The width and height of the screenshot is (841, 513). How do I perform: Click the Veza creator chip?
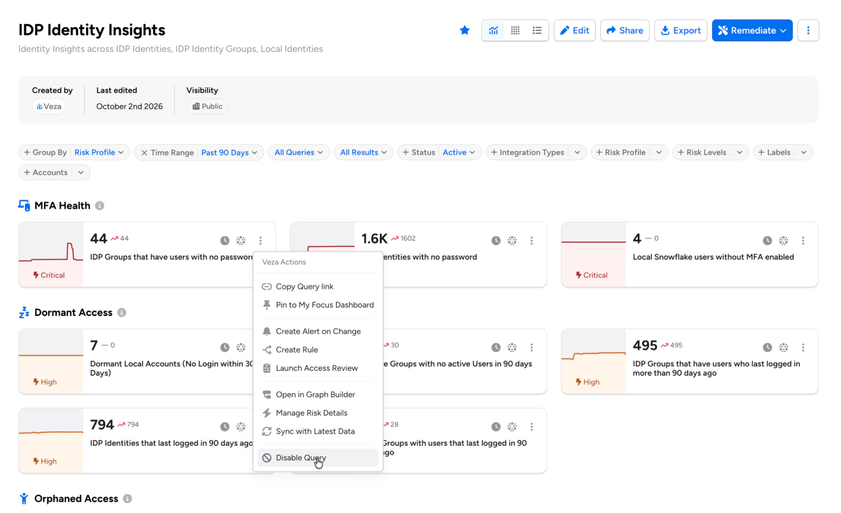(x=49, y=106)
